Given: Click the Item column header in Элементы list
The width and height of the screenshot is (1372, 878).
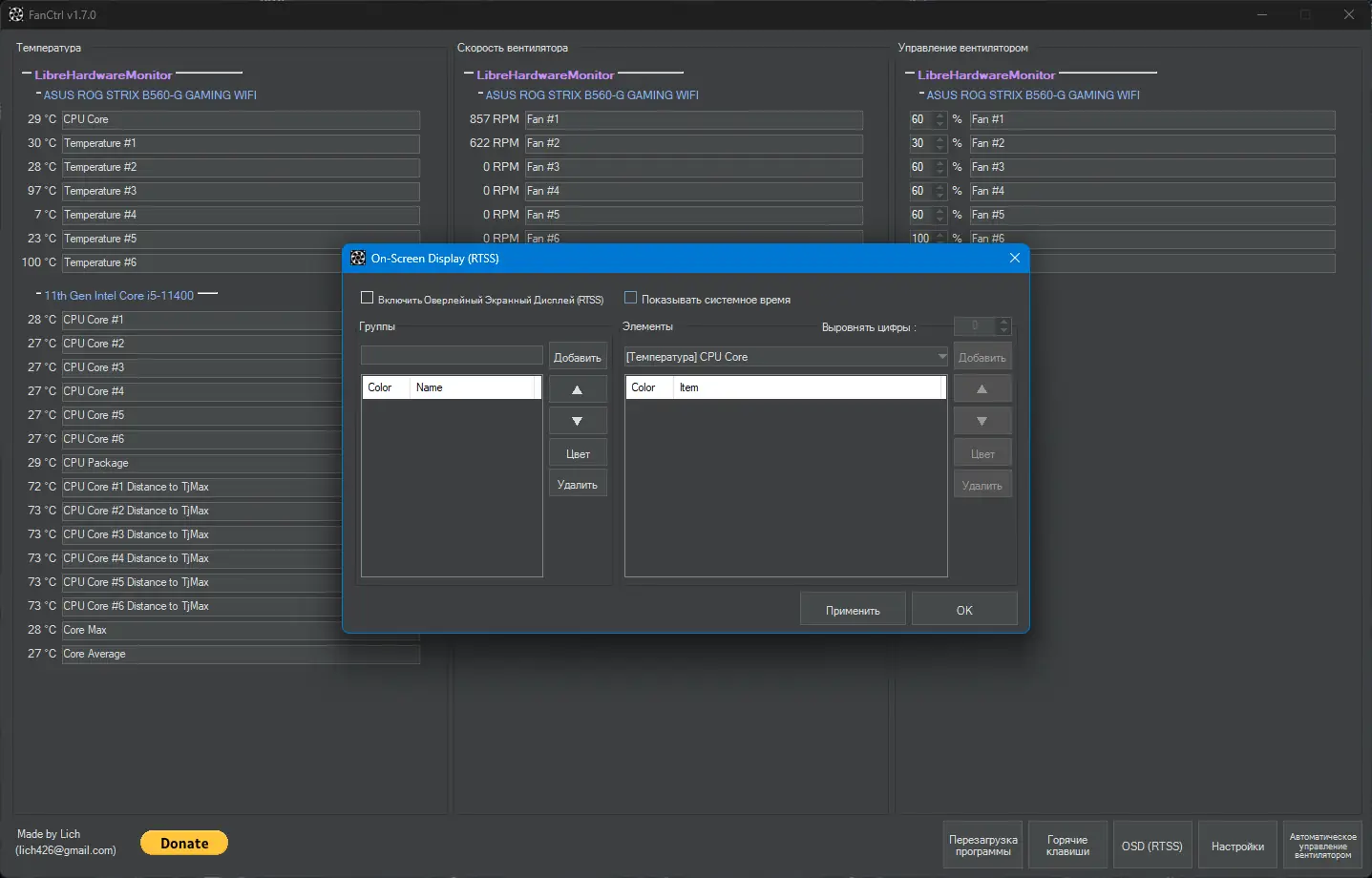Looking at the screenshot, I should point(810,387).
